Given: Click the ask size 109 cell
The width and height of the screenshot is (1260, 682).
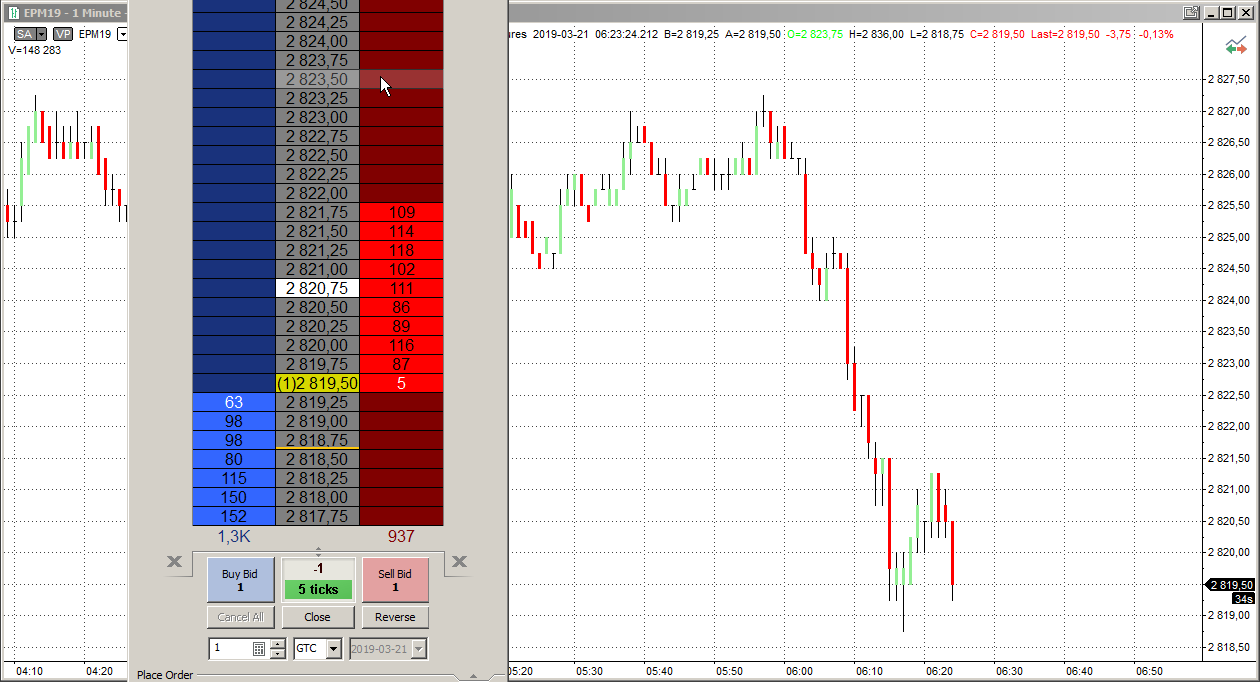Looking at the screenshot, I should click(x=401, y=212).
